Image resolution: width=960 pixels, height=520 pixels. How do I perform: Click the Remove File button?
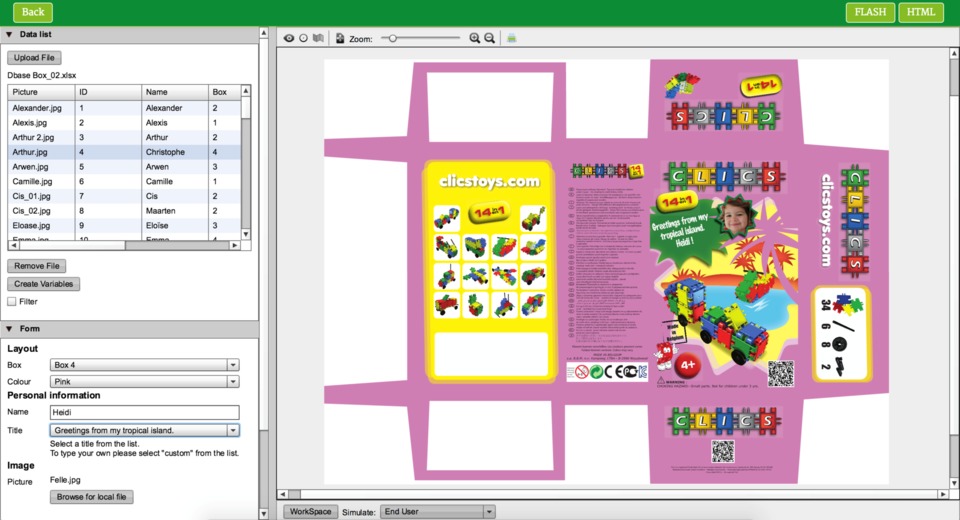(x=37, y=266)
